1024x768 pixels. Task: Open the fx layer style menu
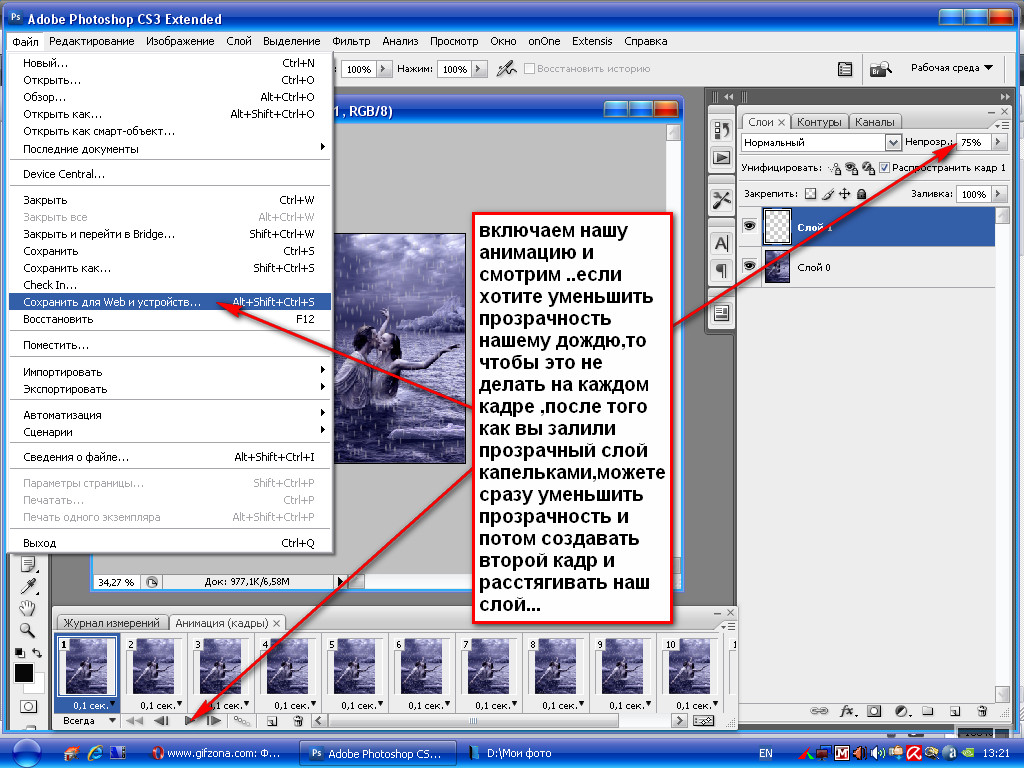tap(847, 711)
